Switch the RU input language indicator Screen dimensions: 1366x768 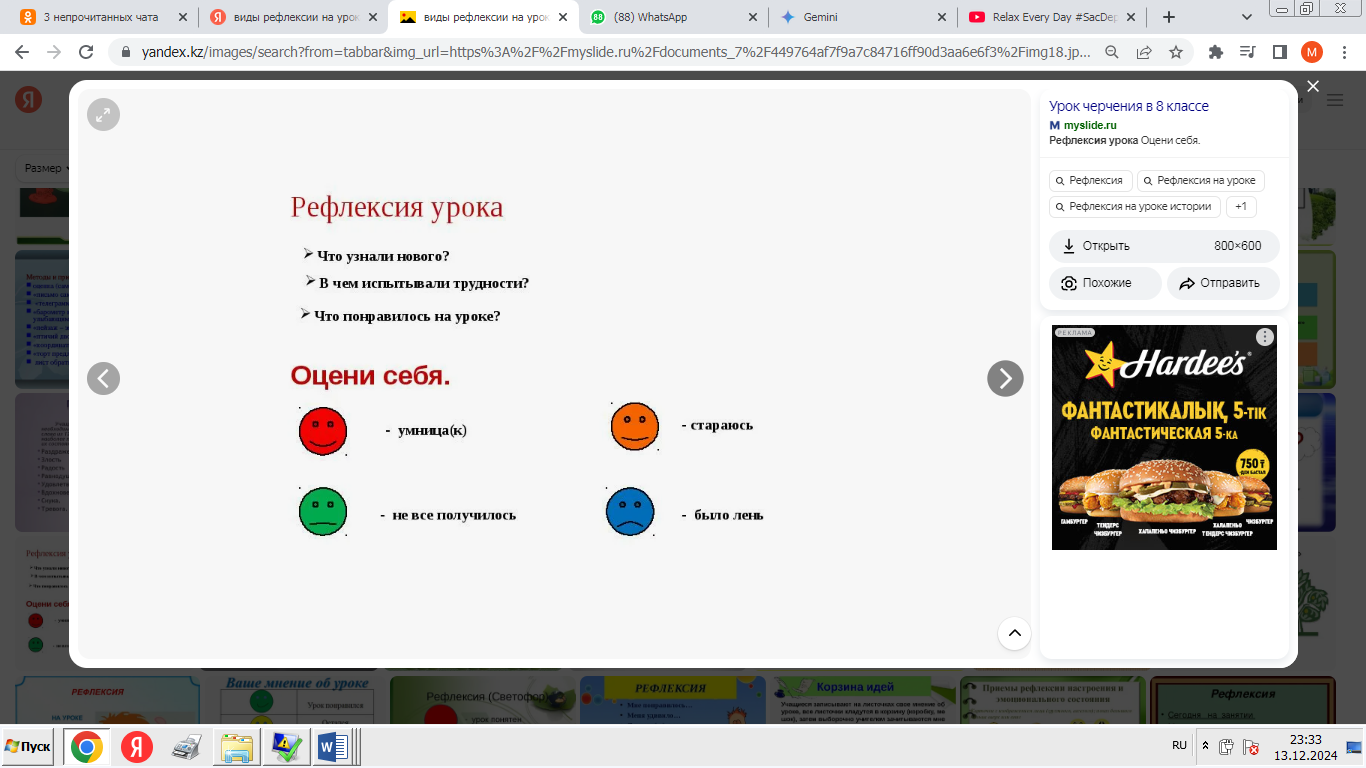1179,746
